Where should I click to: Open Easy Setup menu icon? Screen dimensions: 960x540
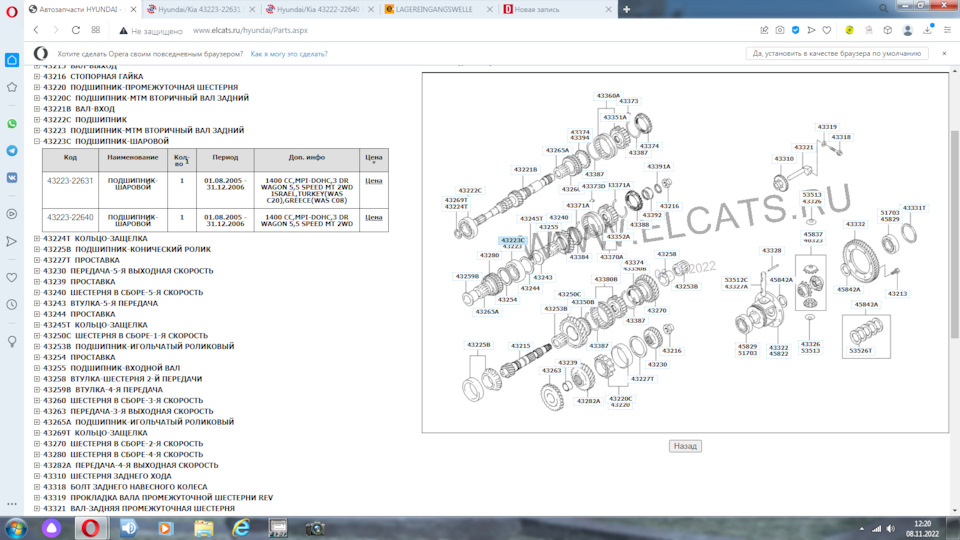947,30
